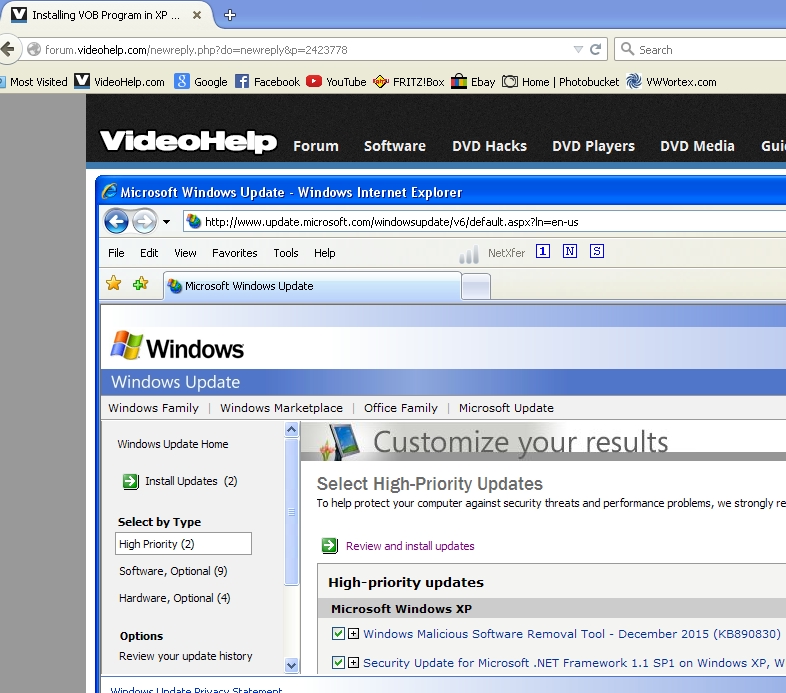Open the Favorites Center star
Image resolution: width=786 pixels, height=693 pixels.
114,283
